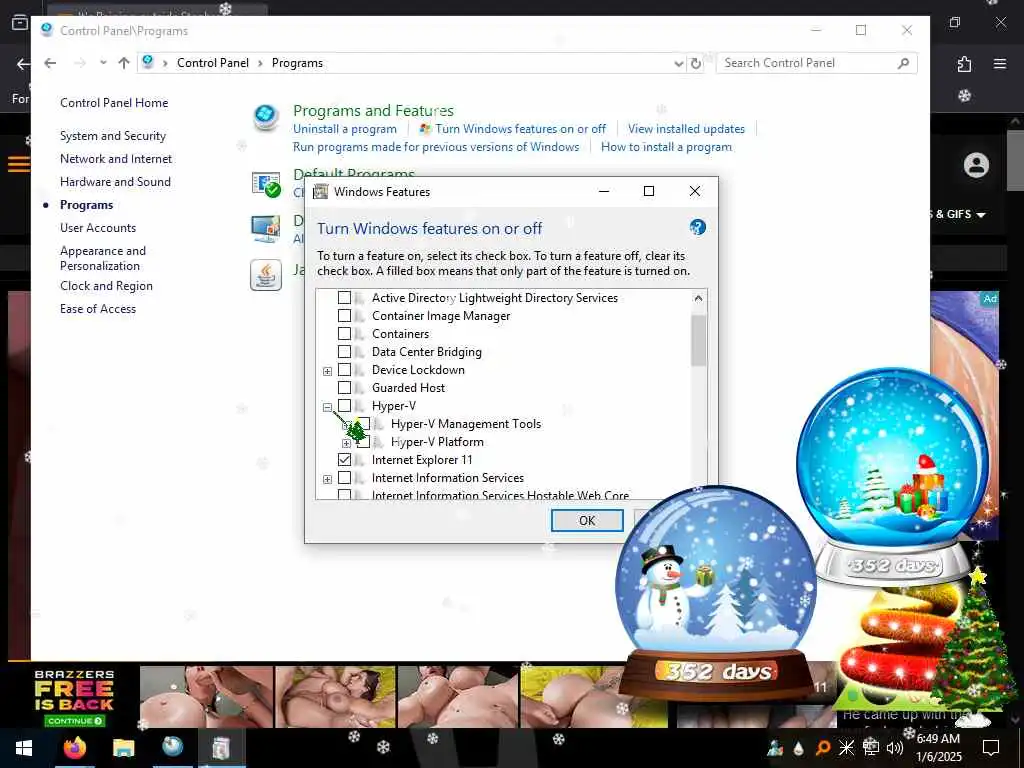Open the notification center
The width and height of the screenshot is (1024, 768).
click(x=991, y=748)
